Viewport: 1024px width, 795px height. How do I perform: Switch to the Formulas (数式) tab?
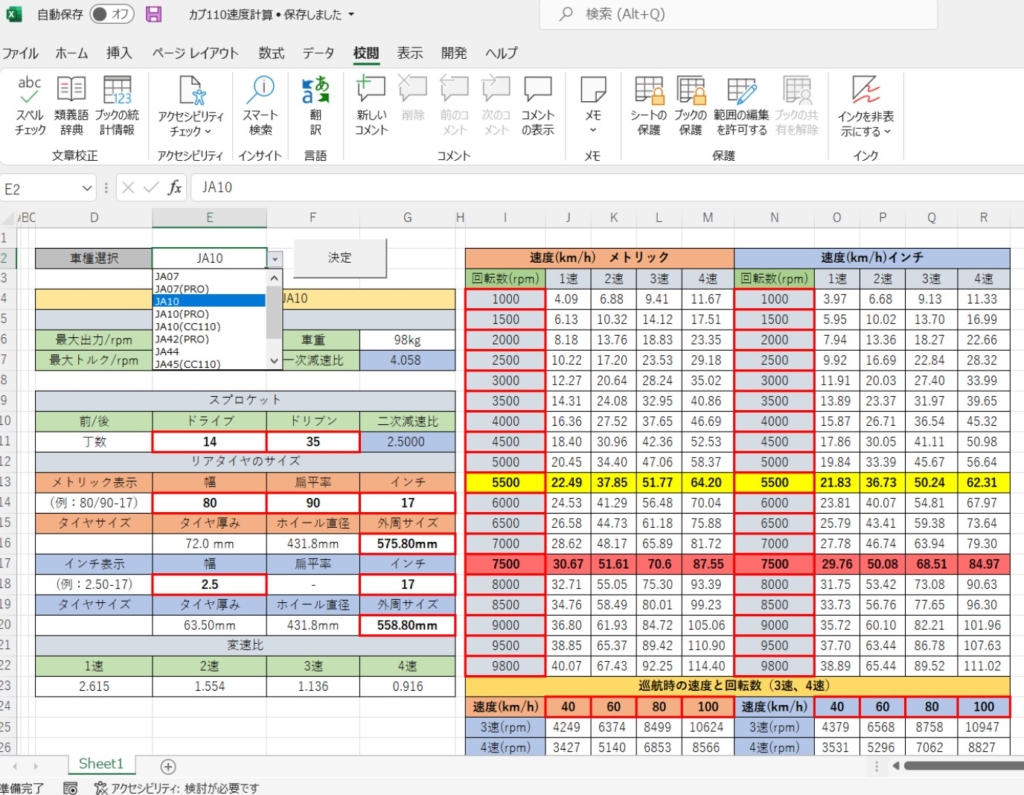pos(271,53)
